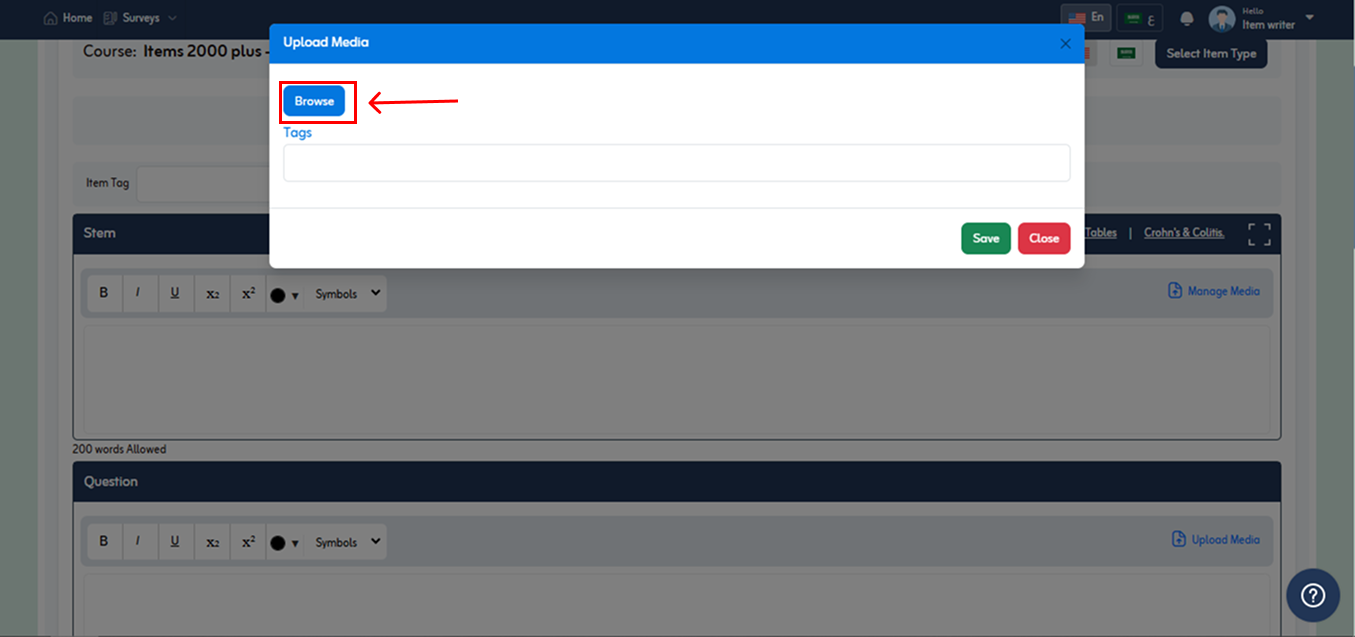Click the Browse button in Upload Media
Viewport: 1355px width, 637px height.
[x=314, y=101]
